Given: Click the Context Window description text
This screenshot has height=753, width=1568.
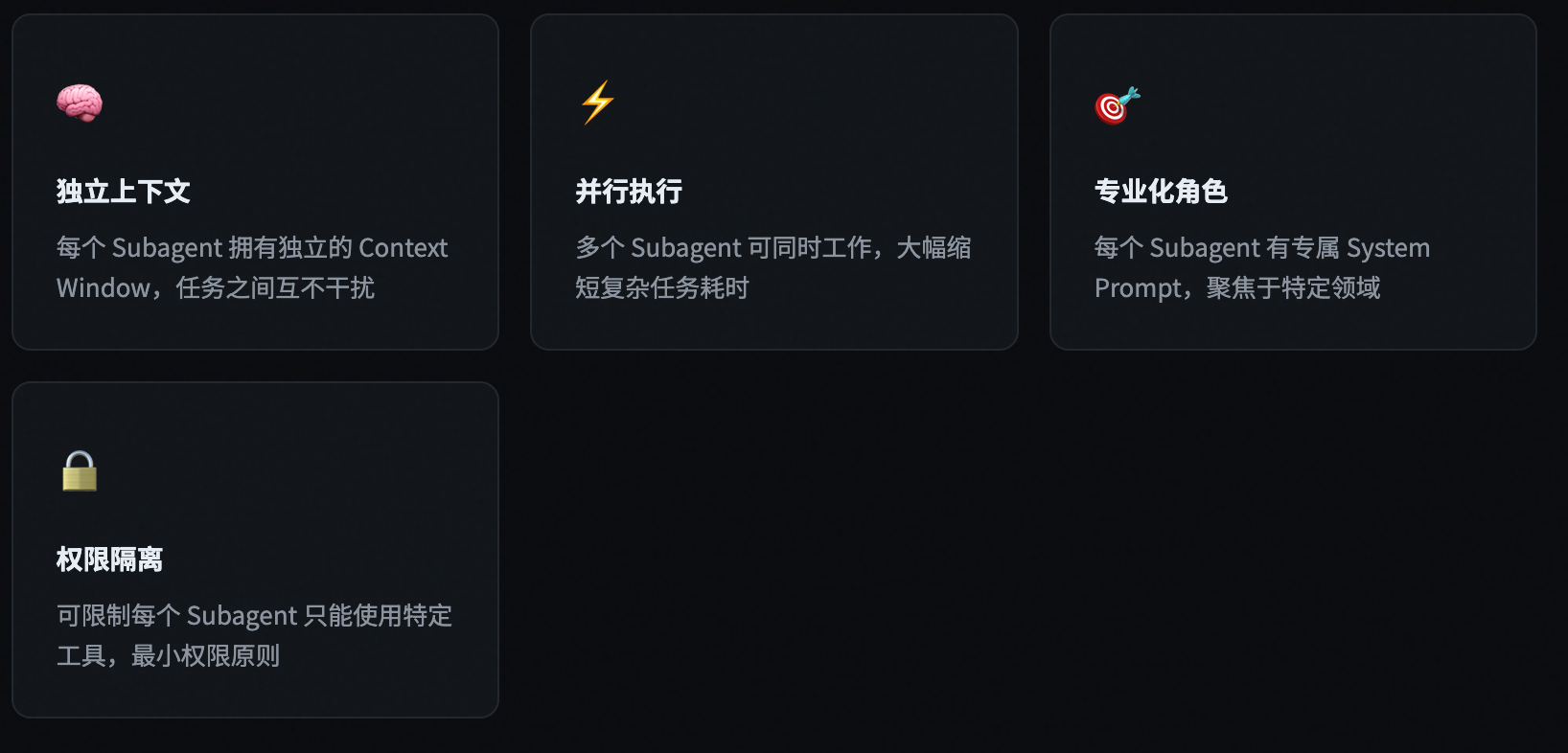Looking at the screenshot, I should pos(251,266).
